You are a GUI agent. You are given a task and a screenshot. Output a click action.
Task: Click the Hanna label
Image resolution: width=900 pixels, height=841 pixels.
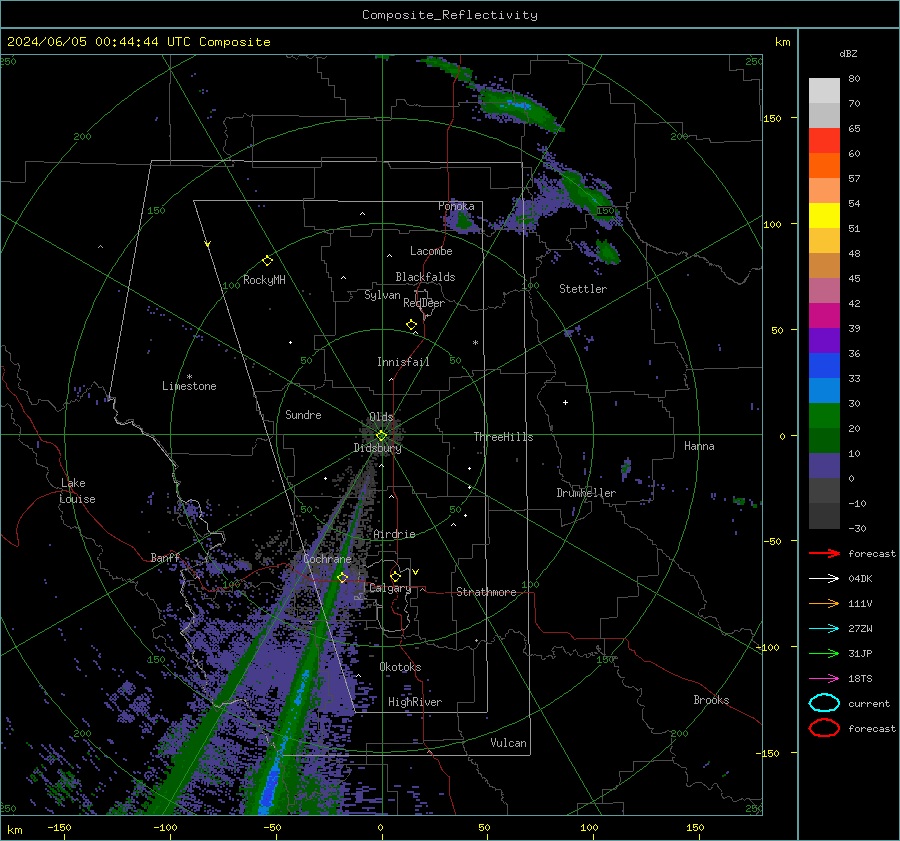(699, 446)
